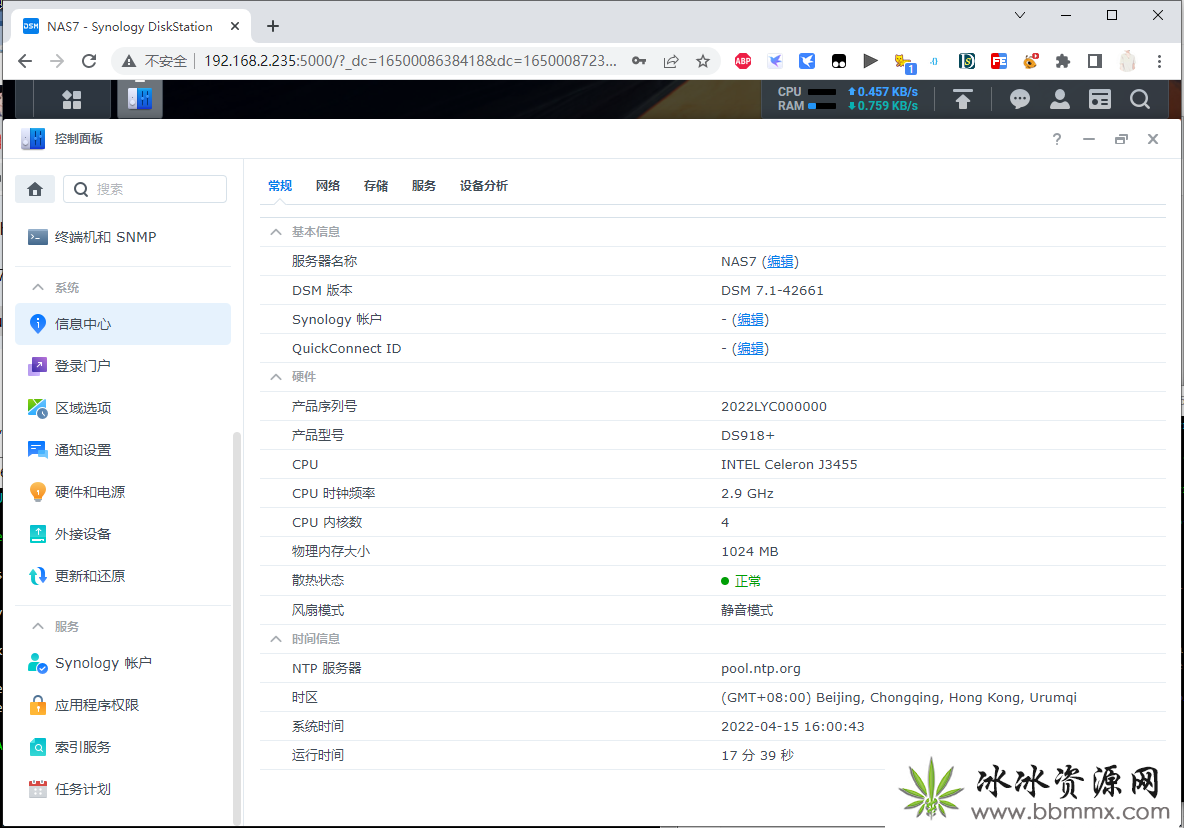Collapse the 服务 section in sidebar
1184x828 pixels.
pos(38,626)
